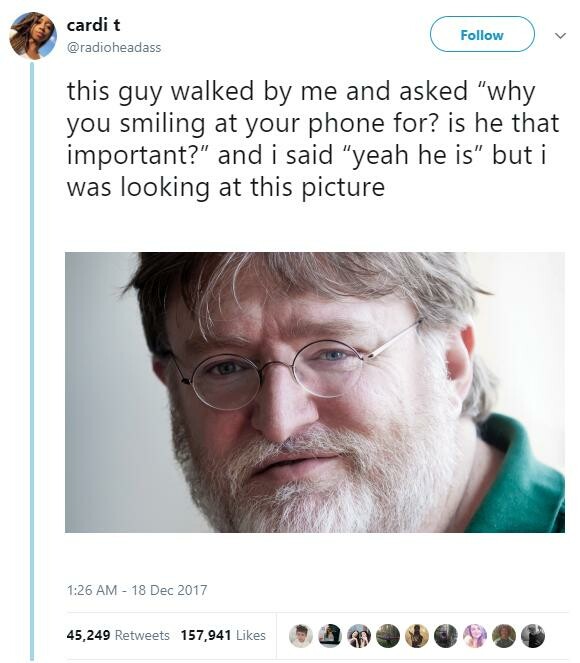Open last black-and-white liker avatar
The width and height of the screenshot is (580, 663).
(533, 636)
